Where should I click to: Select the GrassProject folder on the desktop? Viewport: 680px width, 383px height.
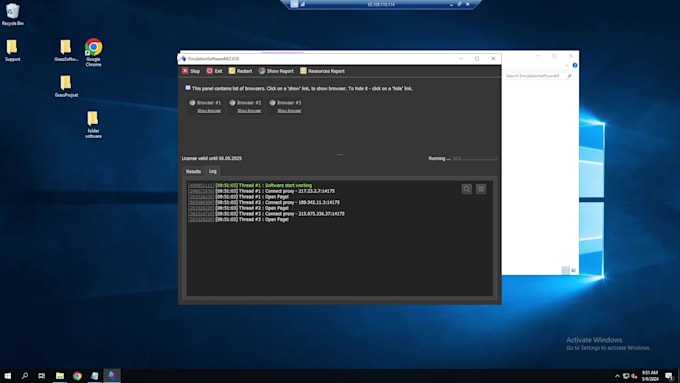point(66,86)
